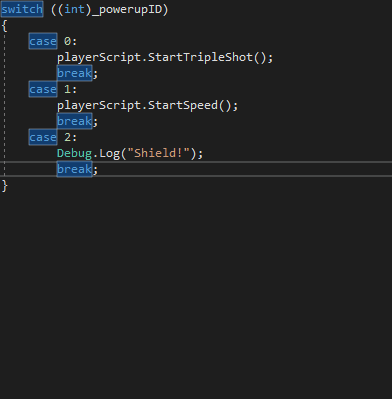392x399 pixels.
Task: Click the 'case' keyword before 0
Action: click(x=43, y=41)
